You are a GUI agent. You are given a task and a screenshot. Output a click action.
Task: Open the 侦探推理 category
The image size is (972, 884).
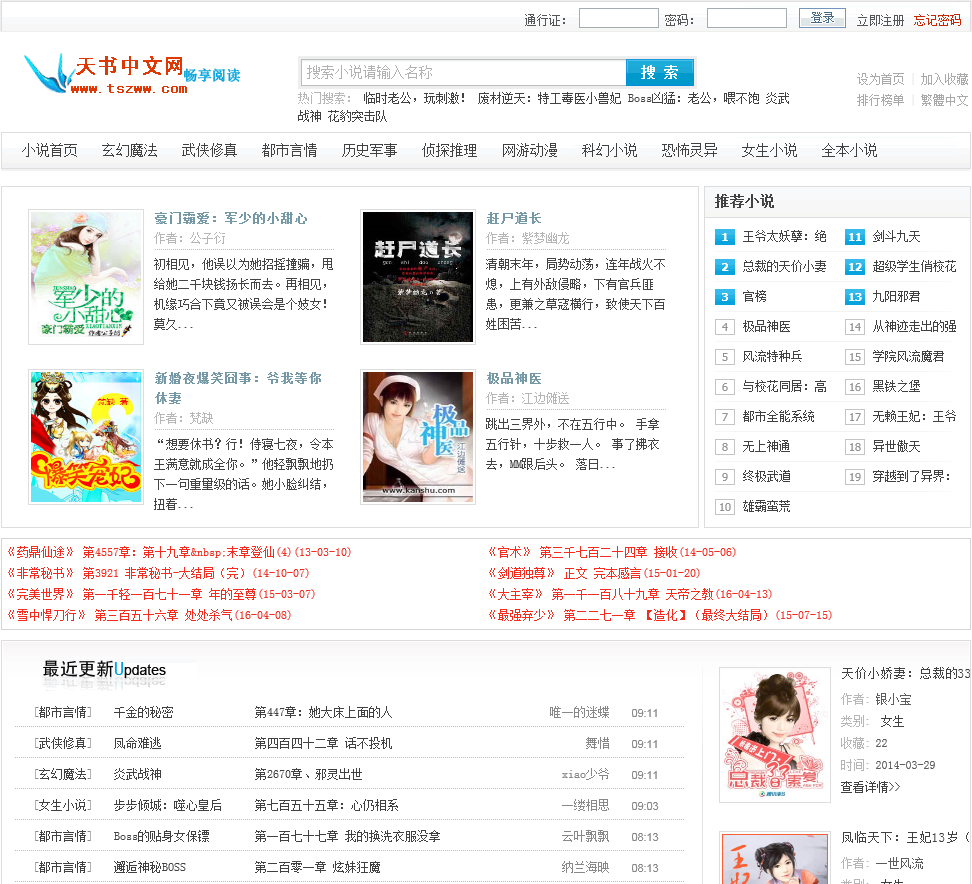click(x=449, y=151)
